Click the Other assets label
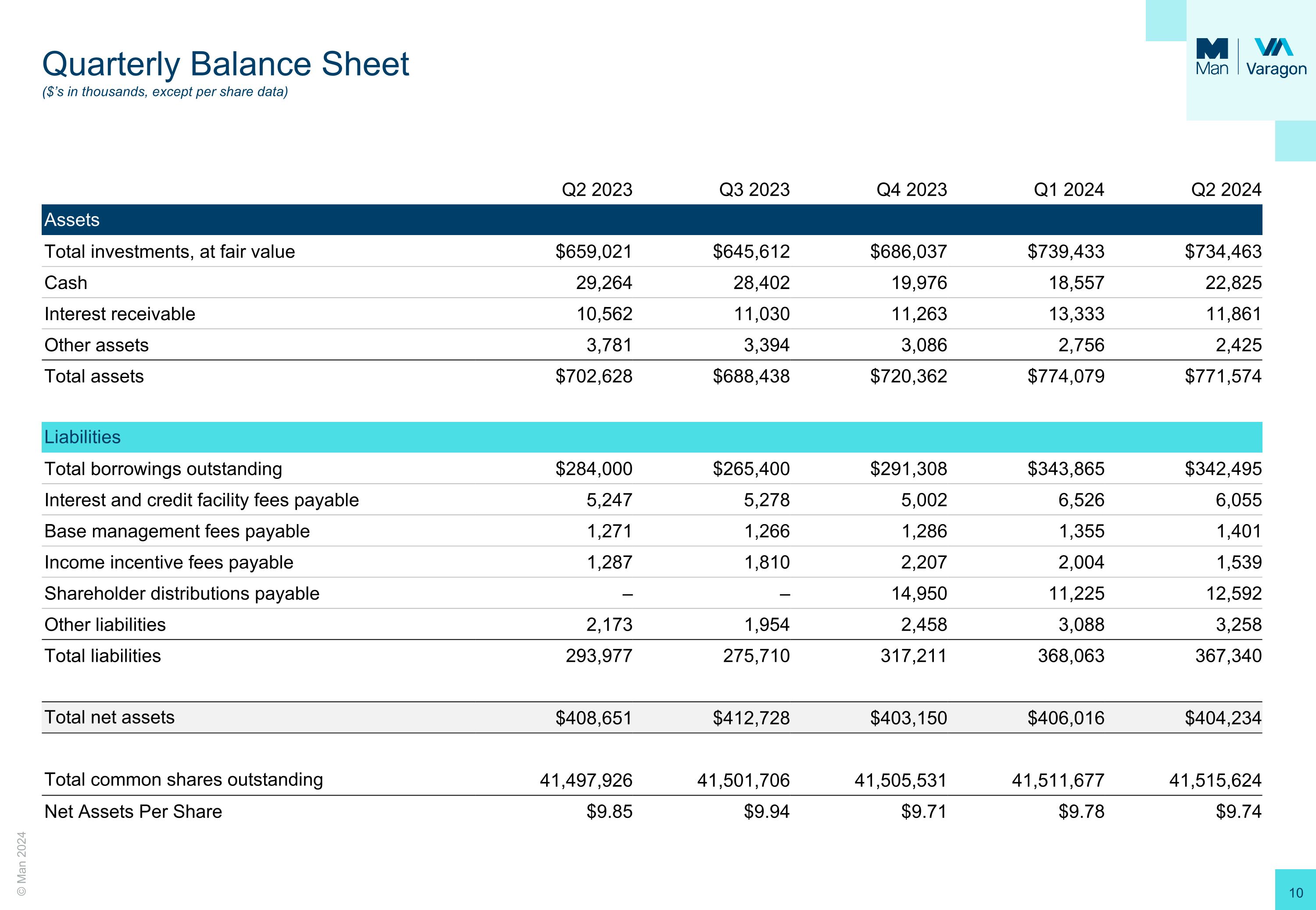 [x=97, y=345]
